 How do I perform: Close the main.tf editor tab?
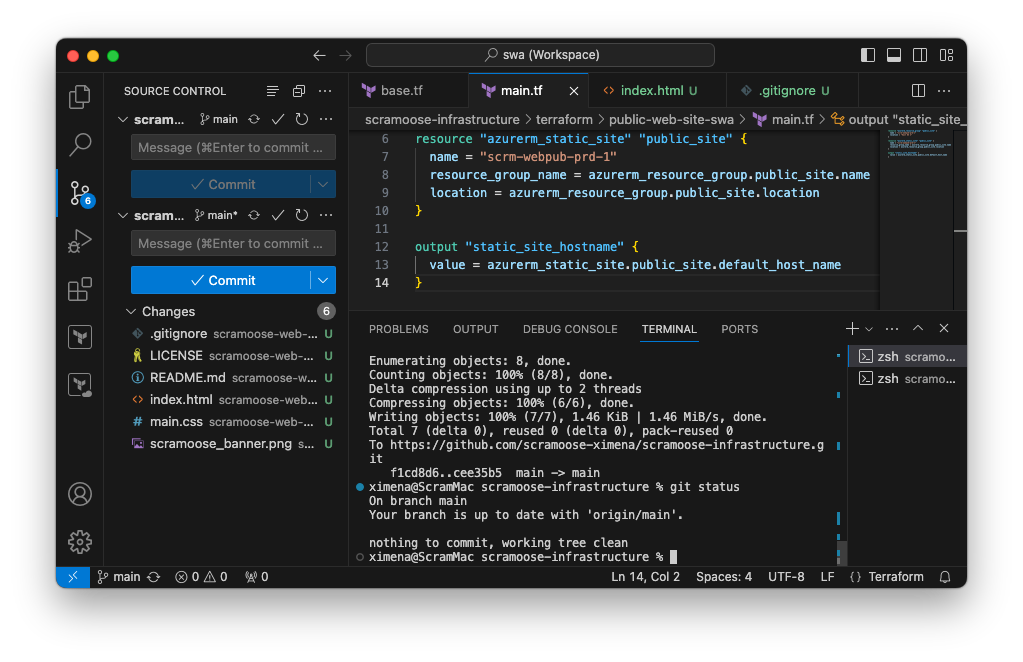click(573, 91)
